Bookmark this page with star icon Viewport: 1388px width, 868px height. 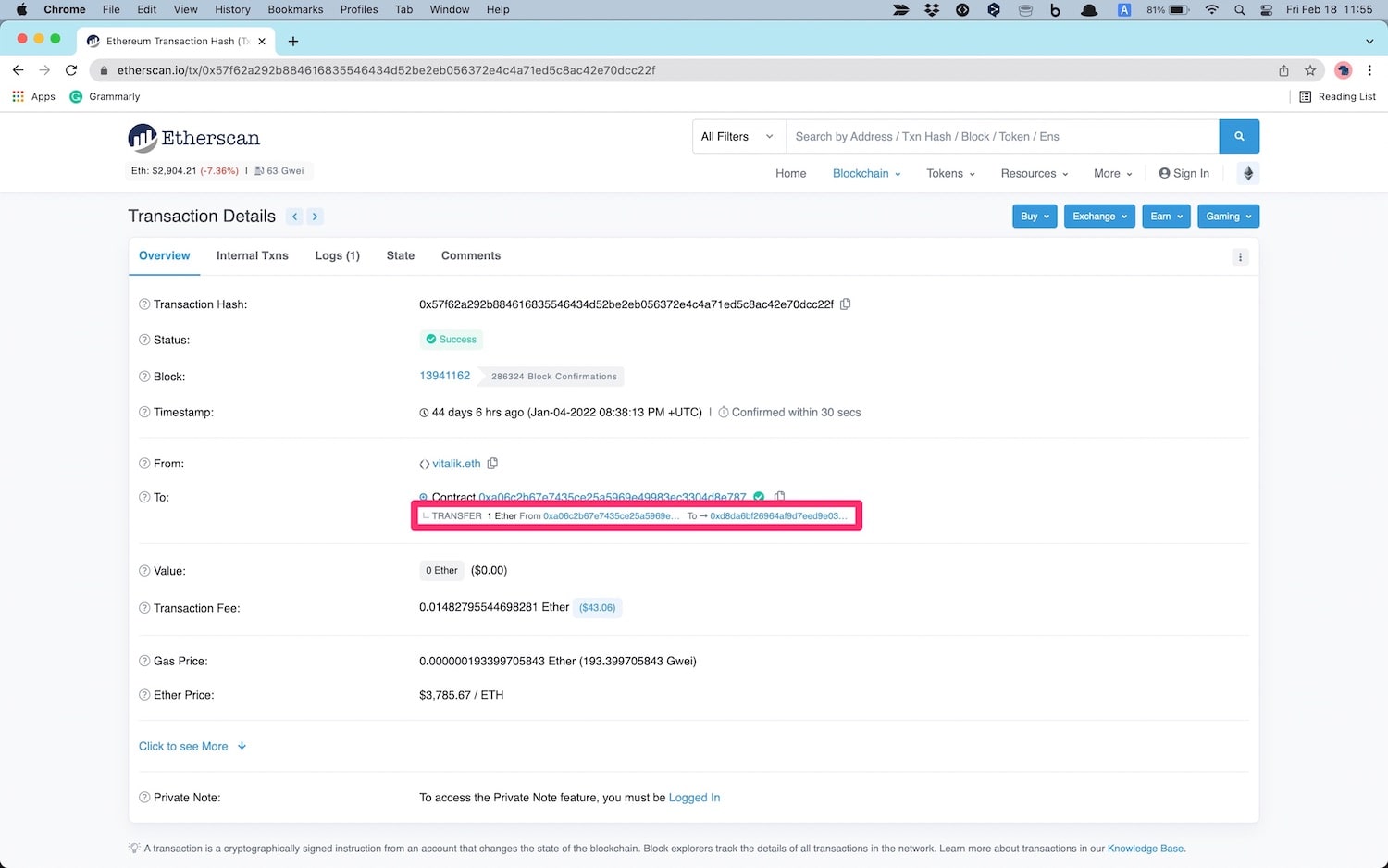pyautogui.click(x=1310, y=70)
